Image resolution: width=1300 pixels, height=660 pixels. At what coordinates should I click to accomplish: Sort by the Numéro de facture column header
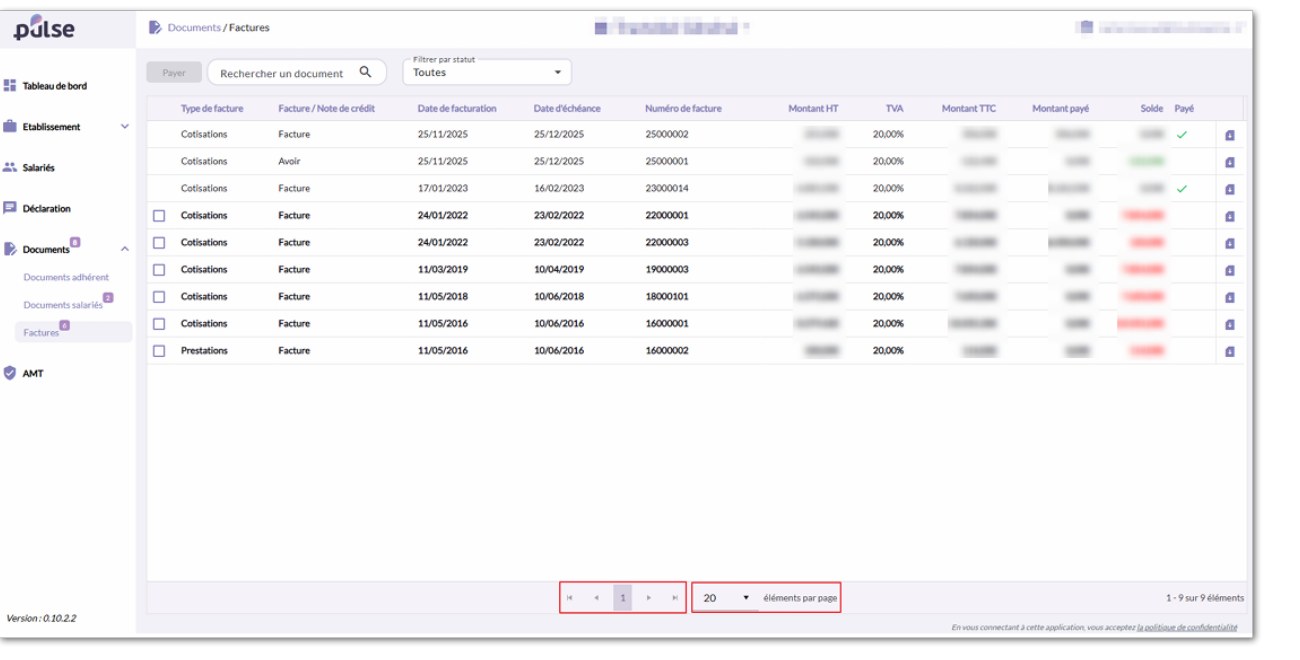[683, 109]
